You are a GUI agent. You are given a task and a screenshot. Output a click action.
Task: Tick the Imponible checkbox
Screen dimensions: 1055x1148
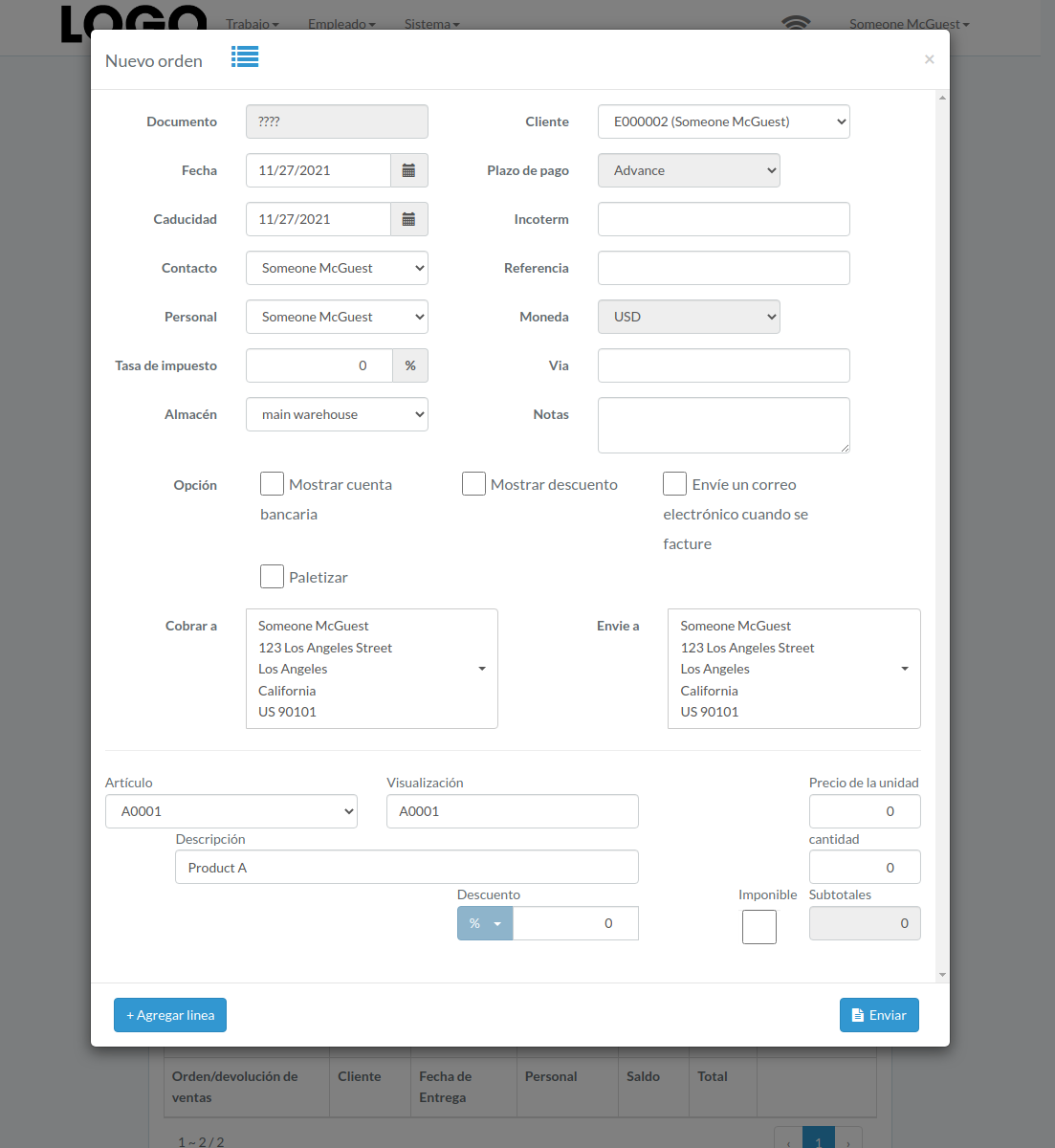(x=759, y=927)
